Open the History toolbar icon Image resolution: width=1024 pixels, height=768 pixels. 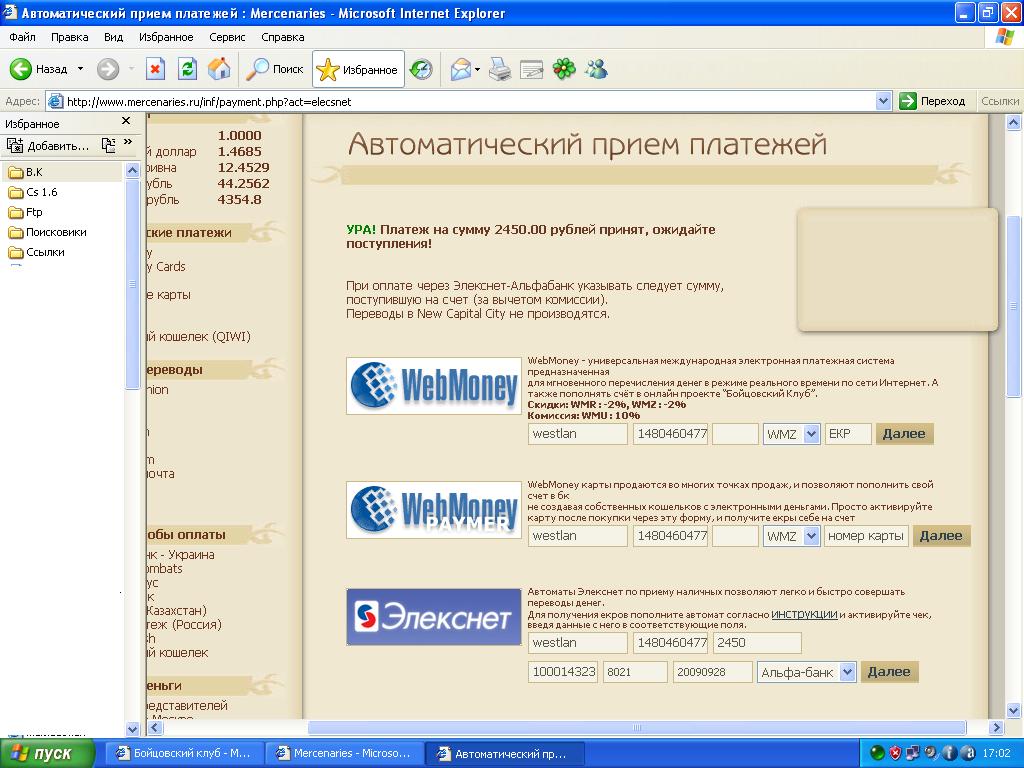click(x=422, y=69)
